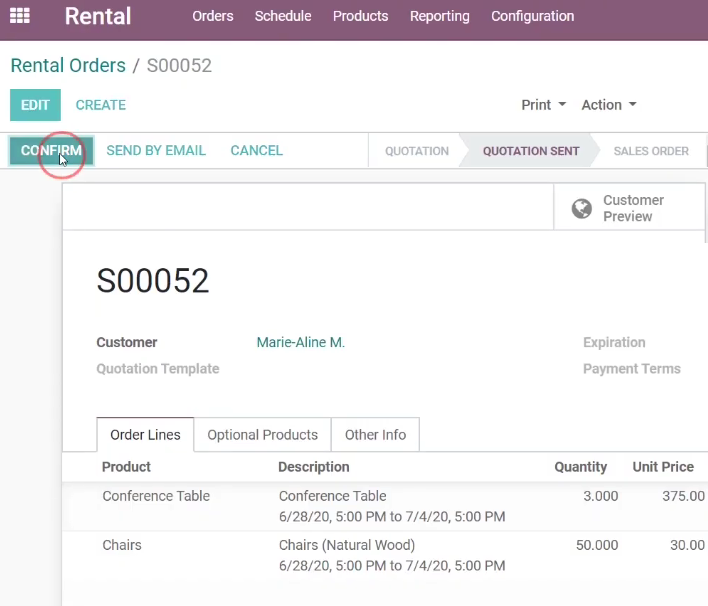Expand the Action dropdown
708x606 pixels.
[x=609, y=105]
